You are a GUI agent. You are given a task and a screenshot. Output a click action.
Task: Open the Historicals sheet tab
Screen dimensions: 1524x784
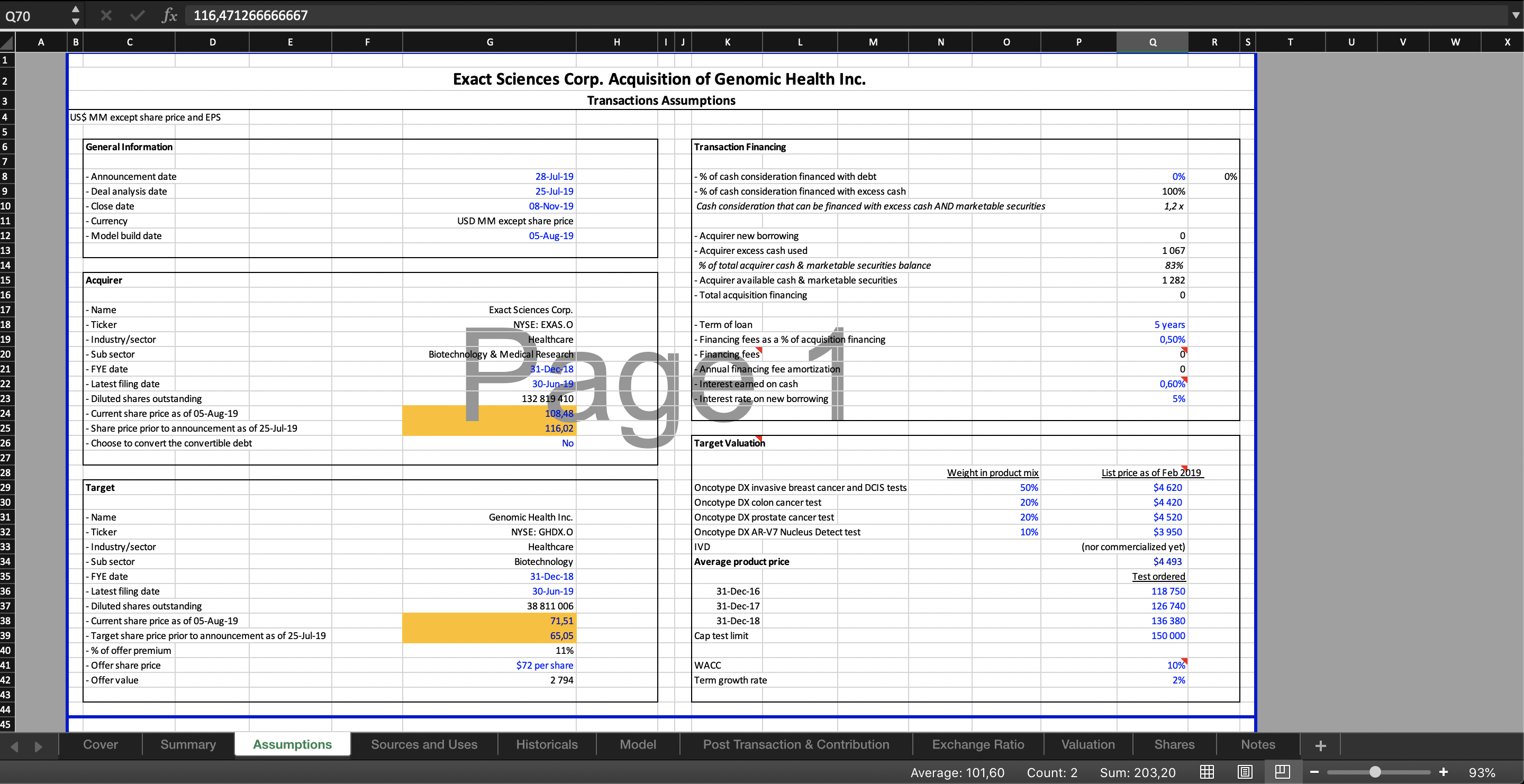[x=547, y=744]
